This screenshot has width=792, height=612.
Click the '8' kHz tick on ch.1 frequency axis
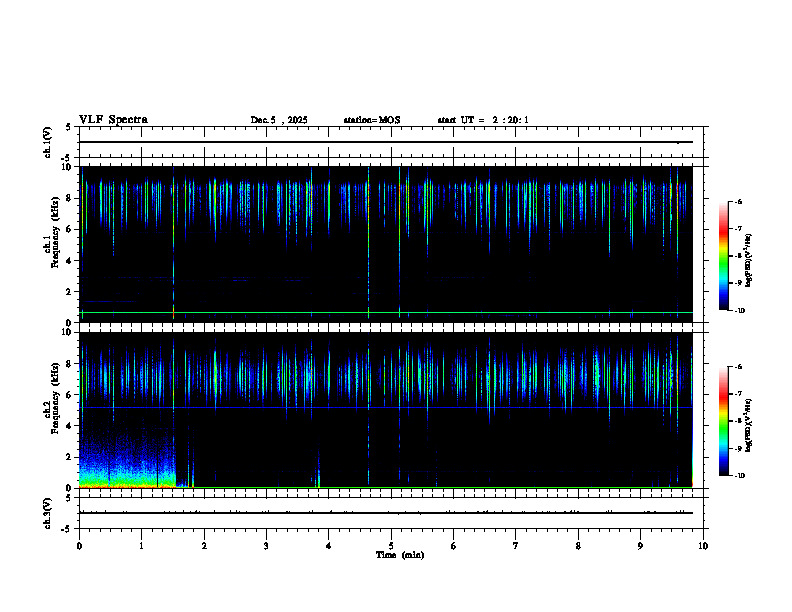click(x=70, y=198)
